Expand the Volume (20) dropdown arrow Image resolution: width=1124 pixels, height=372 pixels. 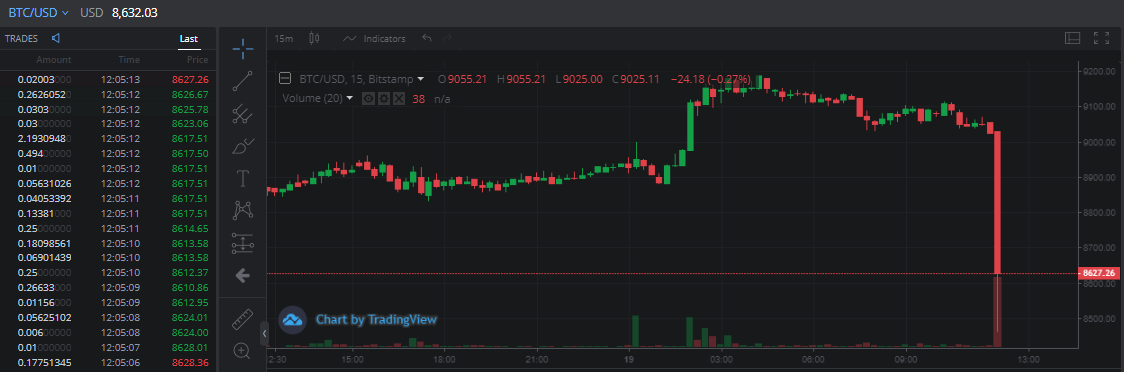click(x=350, y=98)
